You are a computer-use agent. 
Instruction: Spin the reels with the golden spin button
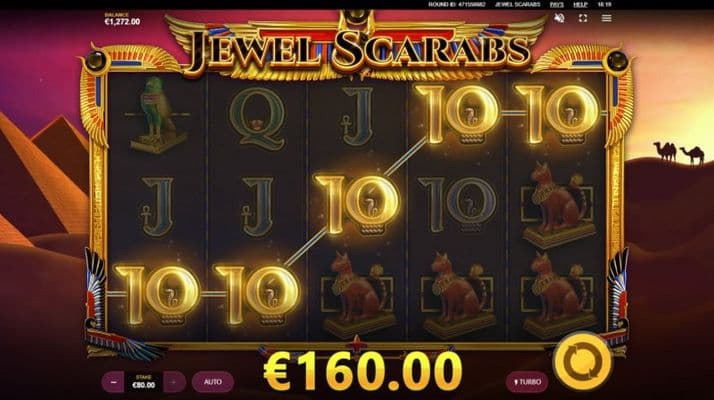pos(582,362)
